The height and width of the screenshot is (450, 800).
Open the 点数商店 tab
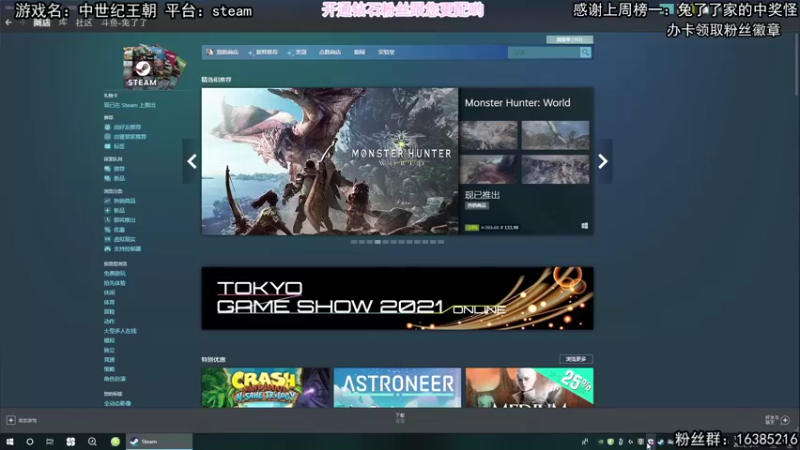coord(330,52)
